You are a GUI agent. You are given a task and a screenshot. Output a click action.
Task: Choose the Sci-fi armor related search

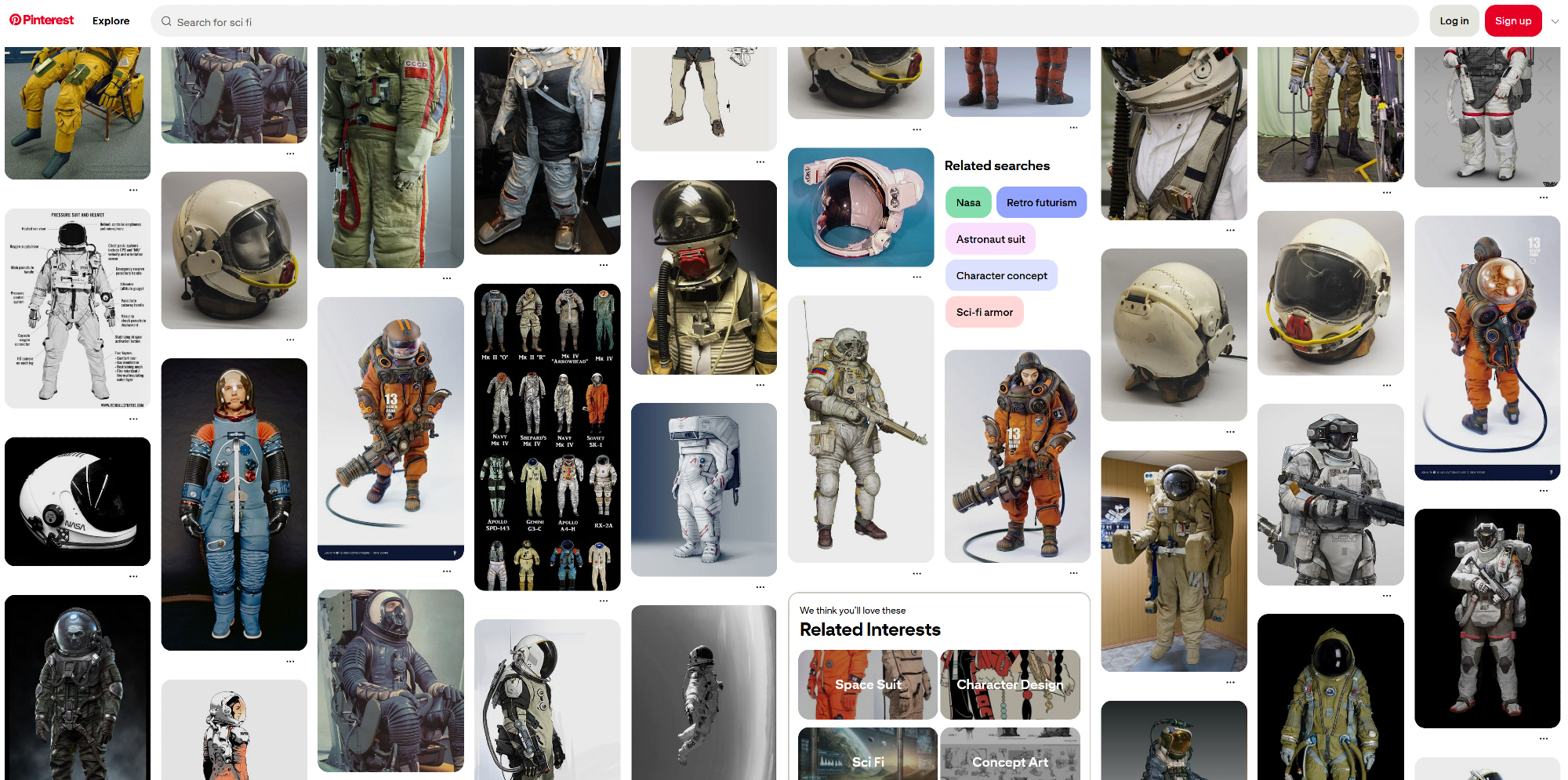pyautogui.click(x=984, y=312)
